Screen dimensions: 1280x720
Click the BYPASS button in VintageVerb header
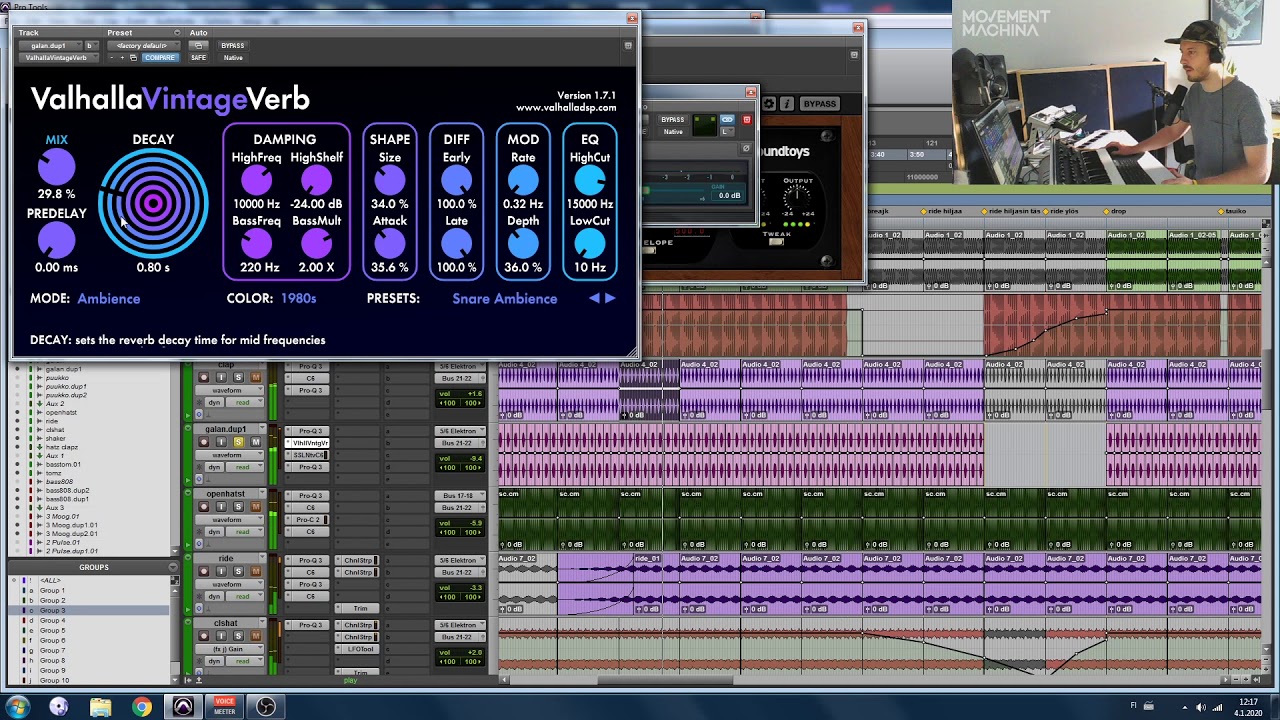click(232, 46)
